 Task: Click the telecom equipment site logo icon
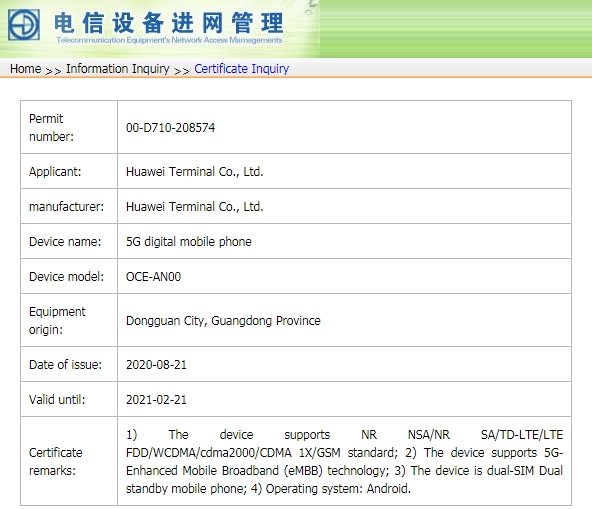coord(24,25)
